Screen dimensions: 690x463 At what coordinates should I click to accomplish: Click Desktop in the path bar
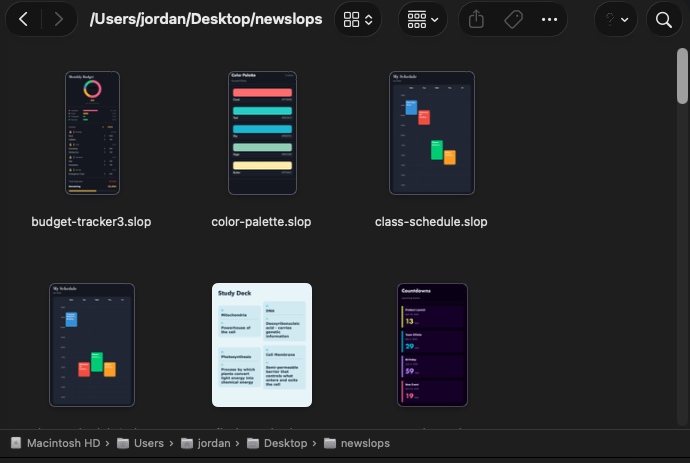[x=285, y=443]
